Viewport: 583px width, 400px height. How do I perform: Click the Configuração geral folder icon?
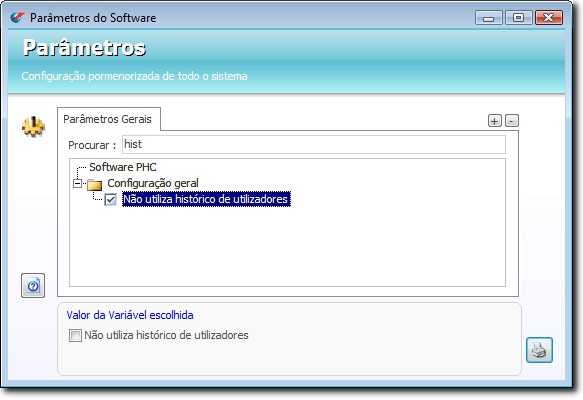click(94, 184)
